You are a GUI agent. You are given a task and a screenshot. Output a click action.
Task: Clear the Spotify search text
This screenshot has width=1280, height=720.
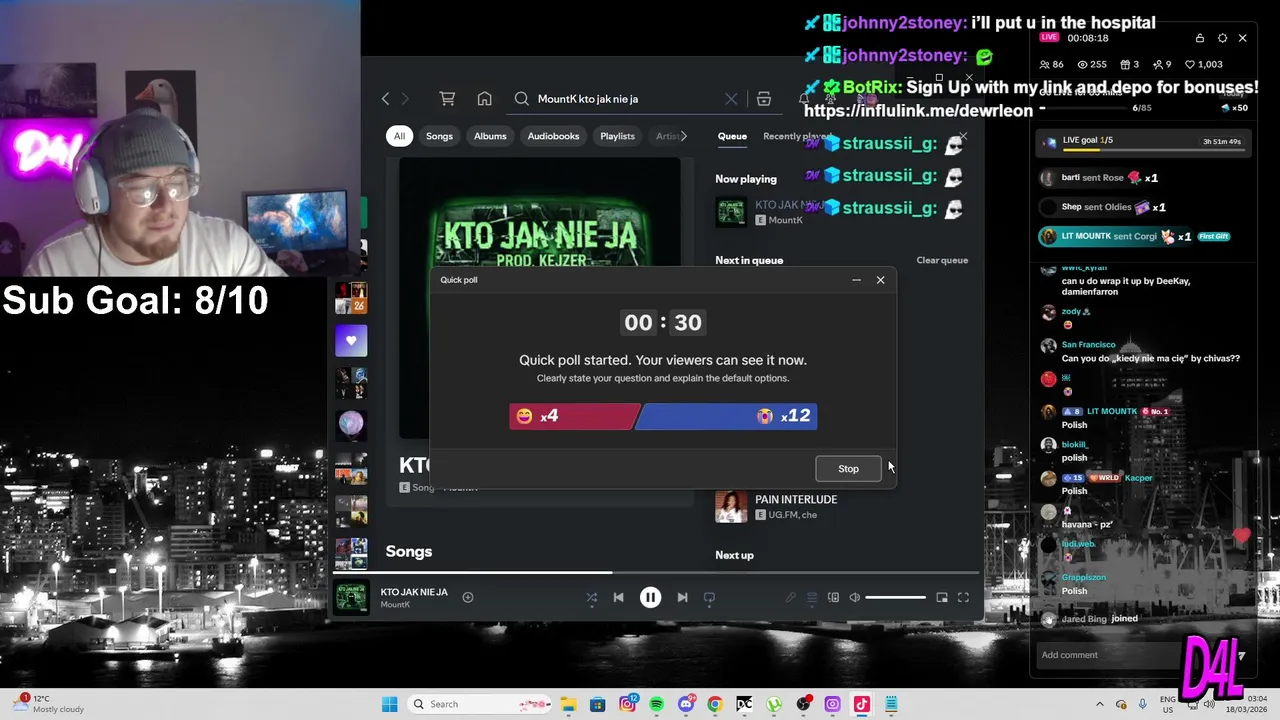coord(731,99)
